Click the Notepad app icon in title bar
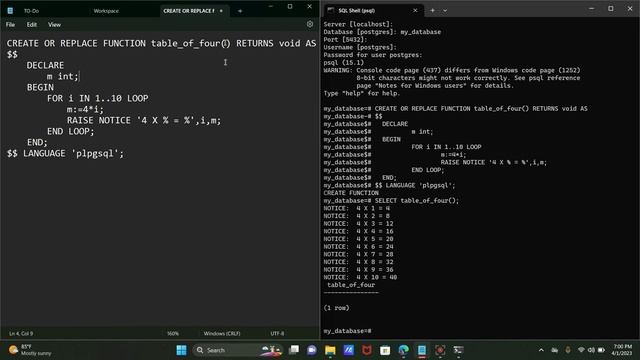640x360 pixels. pyautogui.click(x=10, y=11)
